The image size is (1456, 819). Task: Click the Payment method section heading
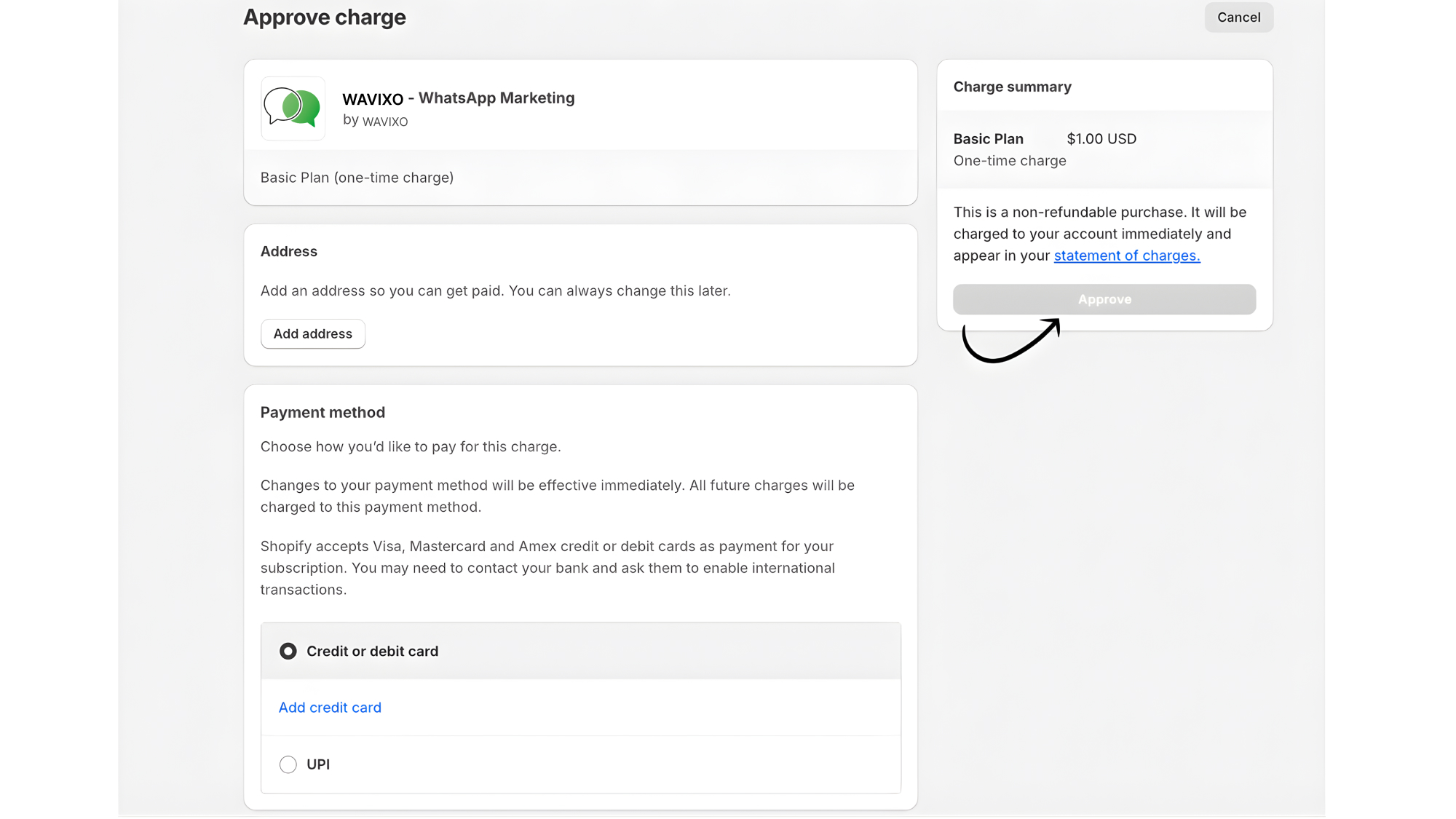[x=323, y=412]
